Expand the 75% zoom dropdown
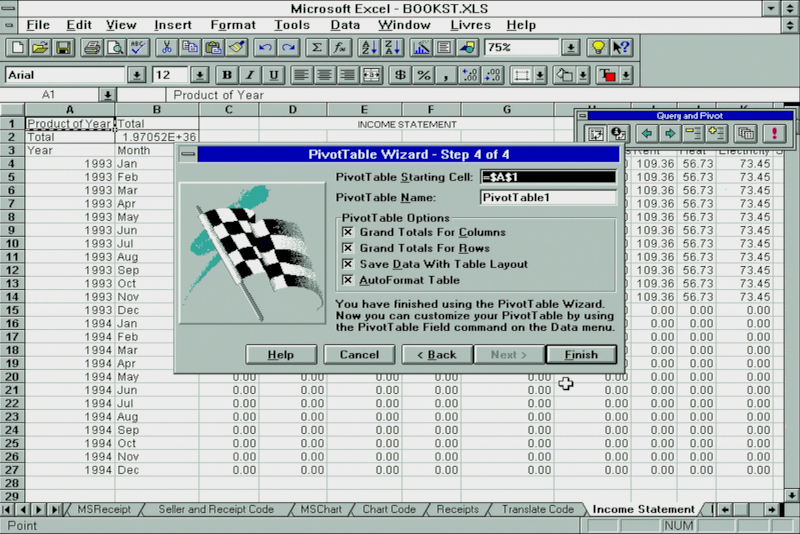This screenshot has width=800, height=534. [x=570, y=47]
